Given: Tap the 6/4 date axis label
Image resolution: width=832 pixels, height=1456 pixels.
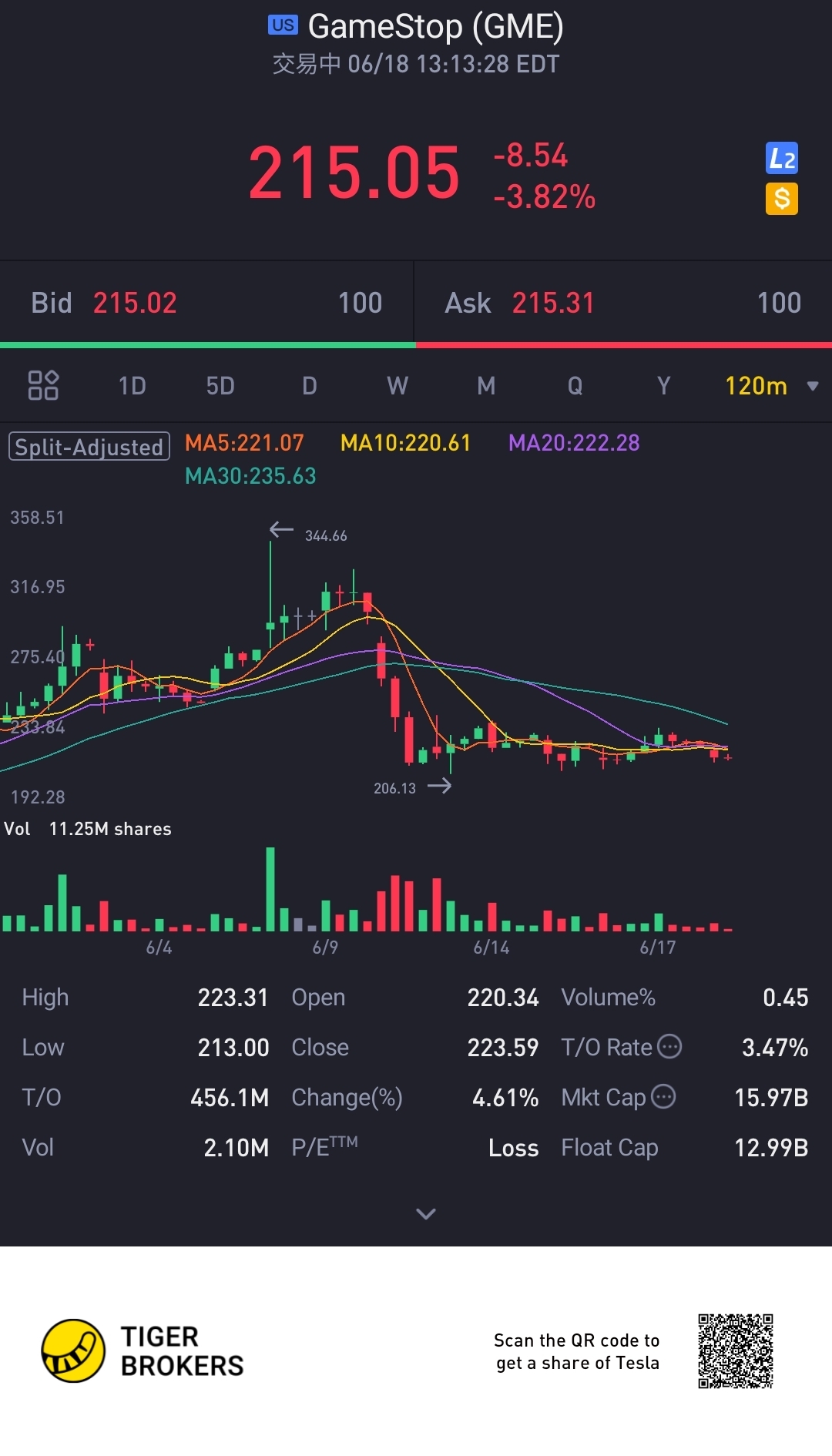Looking at the screenshot, I should coord(159,948).
